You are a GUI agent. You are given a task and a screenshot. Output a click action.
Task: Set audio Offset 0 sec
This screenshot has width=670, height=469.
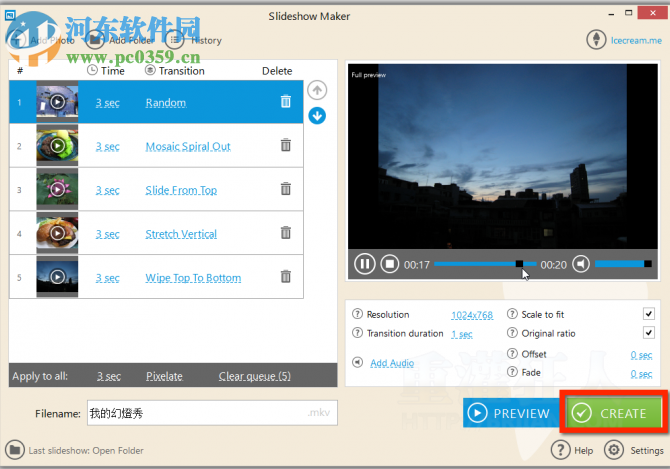[641, 355]
